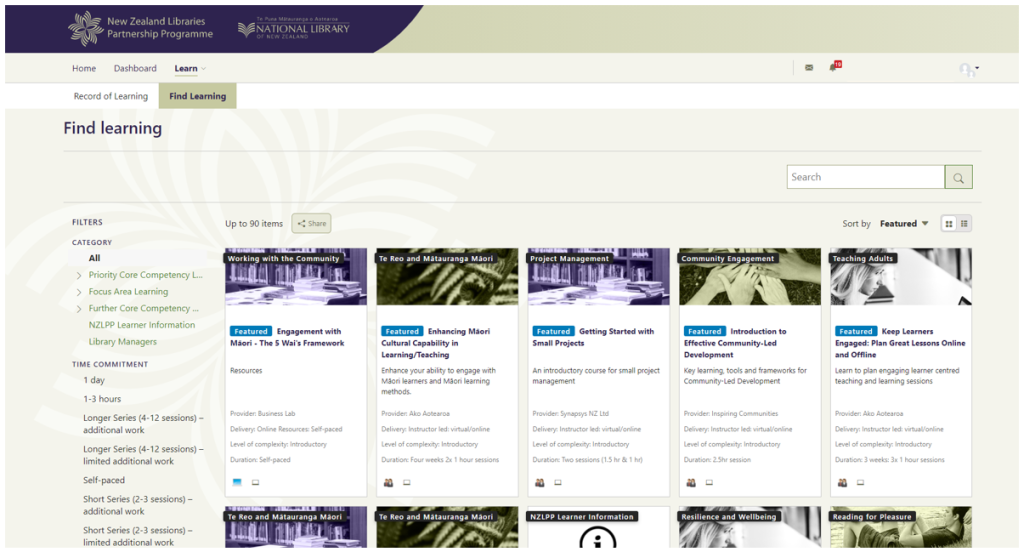Open the Dashboard menu item
The width and height of the screenshot is (1024, 552).
coord(135,68)
